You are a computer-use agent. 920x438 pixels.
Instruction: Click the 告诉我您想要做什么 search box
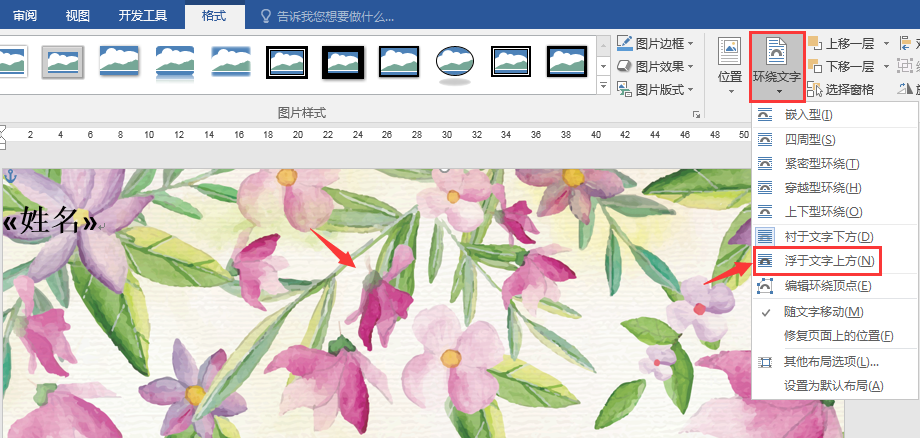[x=335, y=16]
